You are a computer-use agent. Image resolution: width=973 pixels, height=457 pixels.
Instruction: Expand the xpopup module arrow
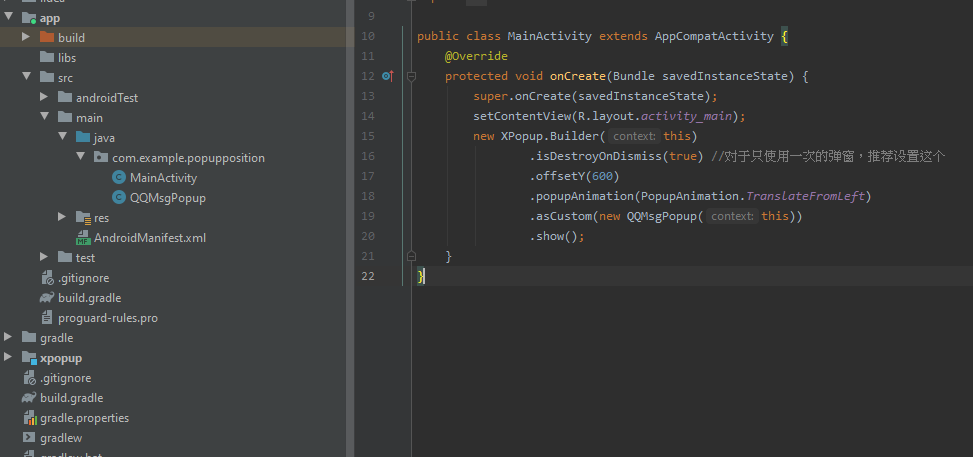click(x=7, y=357)
